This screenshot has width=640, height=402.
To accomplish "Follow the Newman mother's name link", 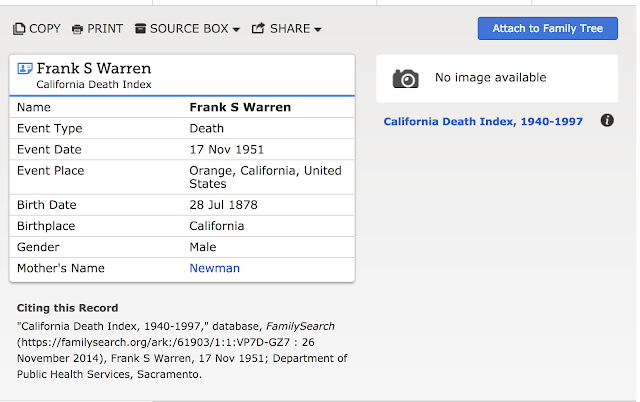I will [x=215, y=268].
